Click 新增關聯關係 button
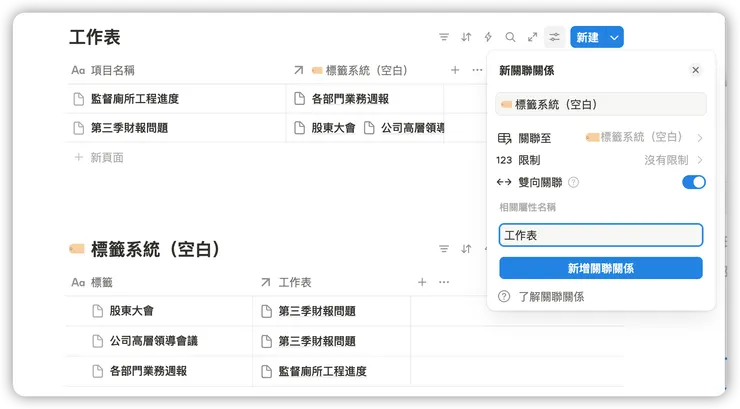Viewport: 740px width, 409px height. pyautogui.click(x=601, y=268)
